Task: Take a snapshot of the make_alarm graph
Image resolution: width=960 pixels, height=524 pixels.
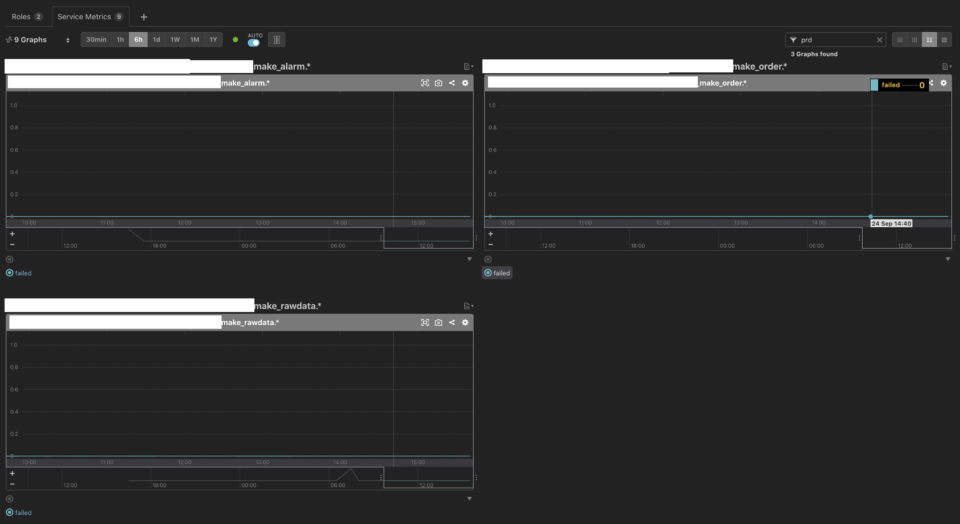Action: coord(438,83)
